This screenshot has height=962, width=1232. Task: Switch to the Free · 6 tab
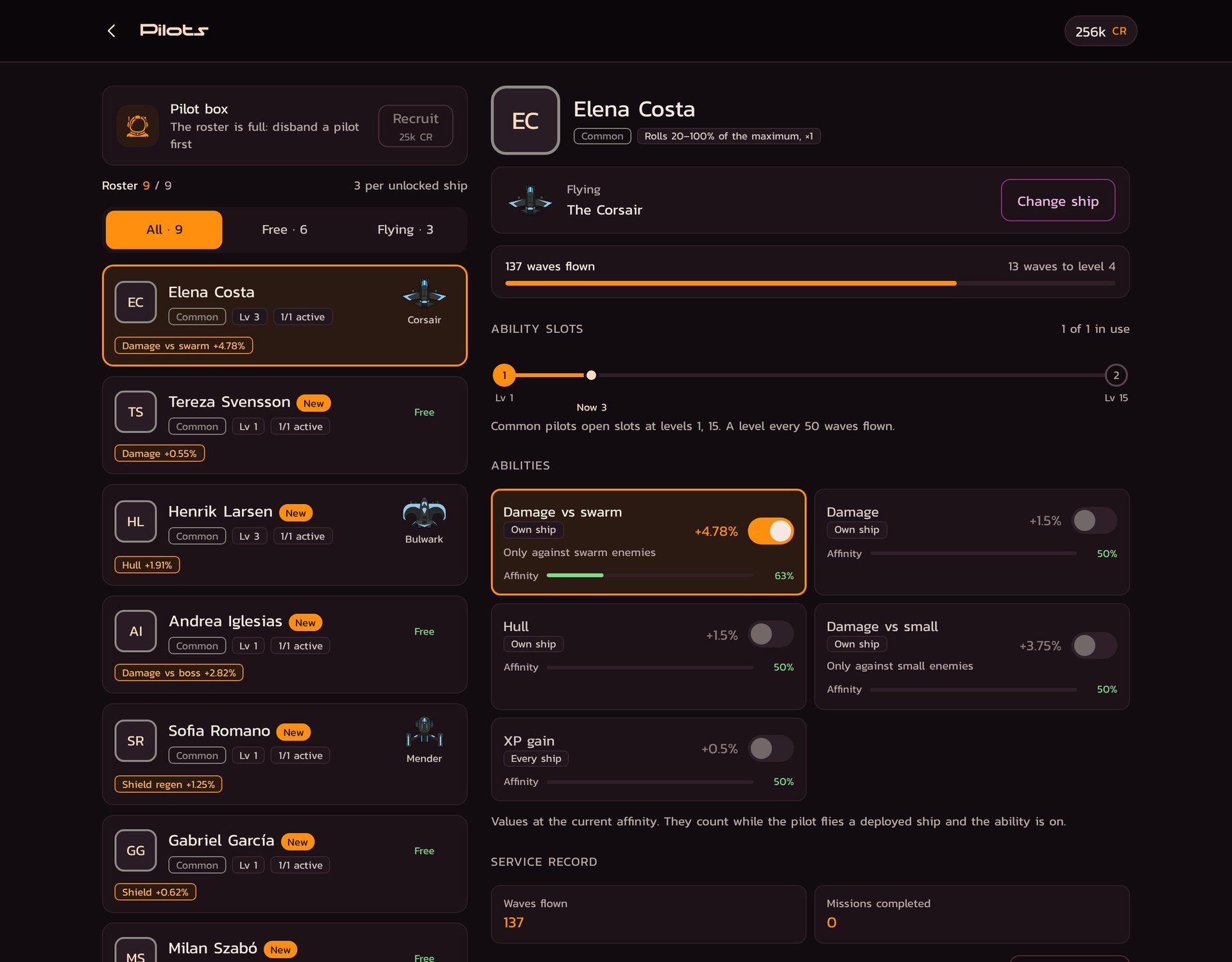(284, 230)
